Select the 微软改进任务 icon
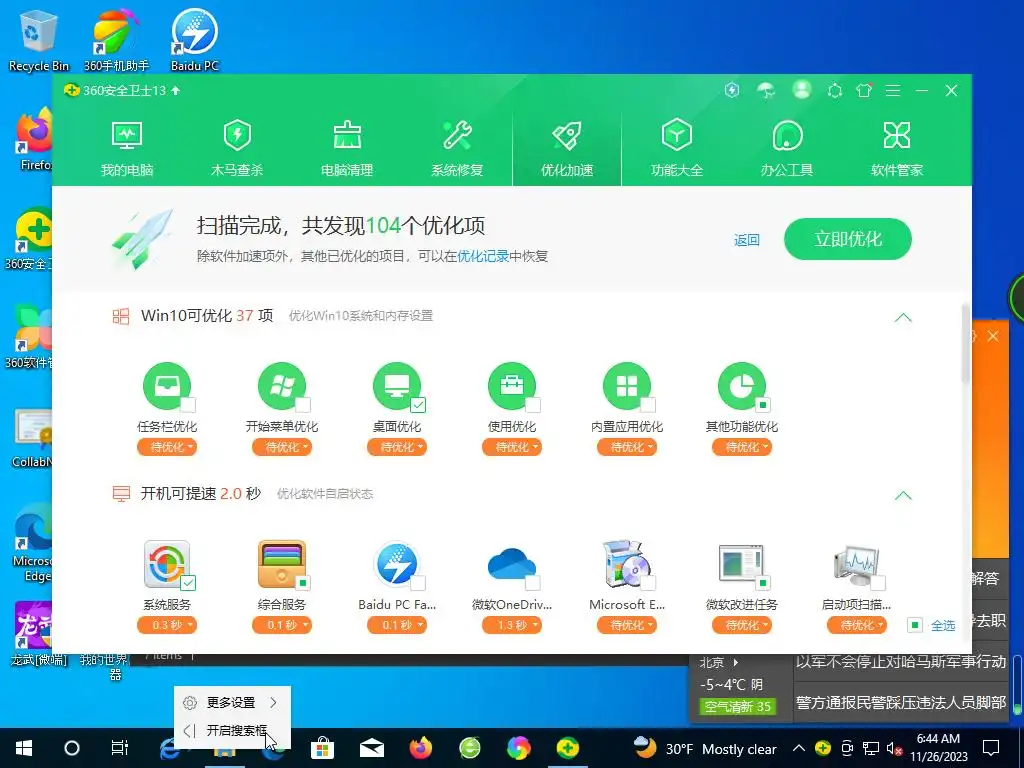The image size is (1024, 768). point(741,564)
